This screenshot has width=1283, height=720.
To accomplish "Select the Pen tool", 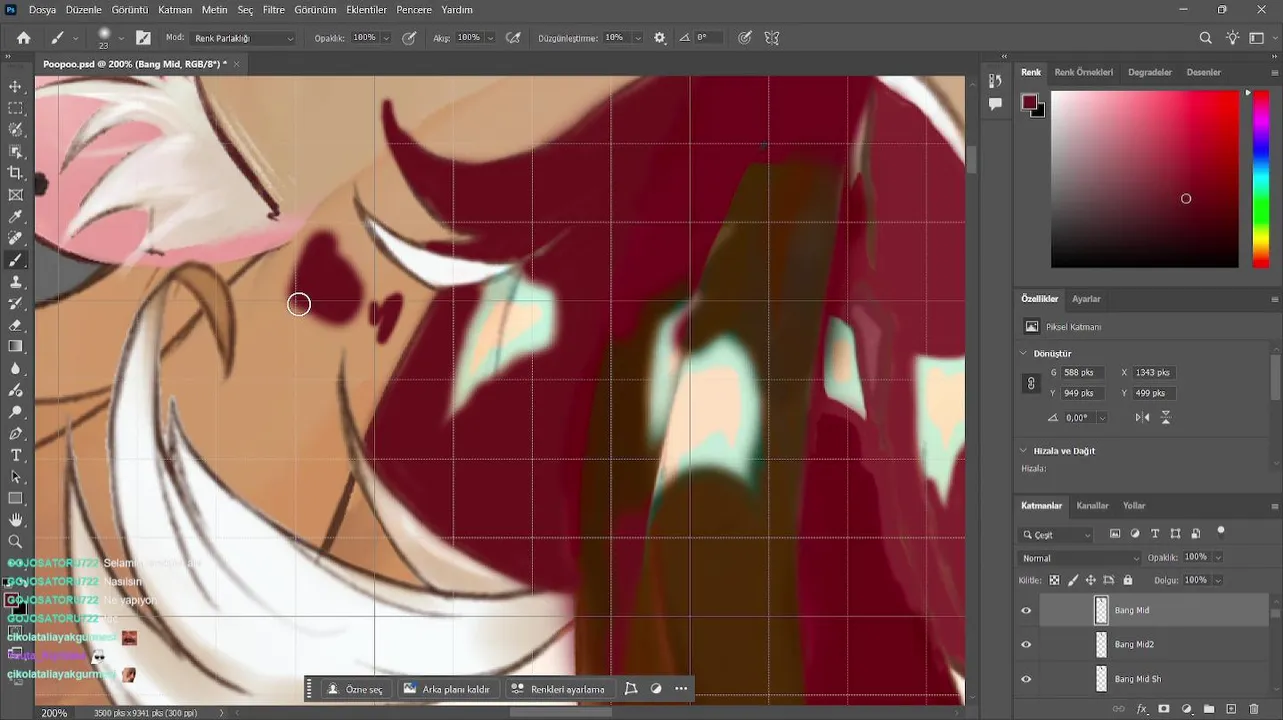I will coord(15,433).
